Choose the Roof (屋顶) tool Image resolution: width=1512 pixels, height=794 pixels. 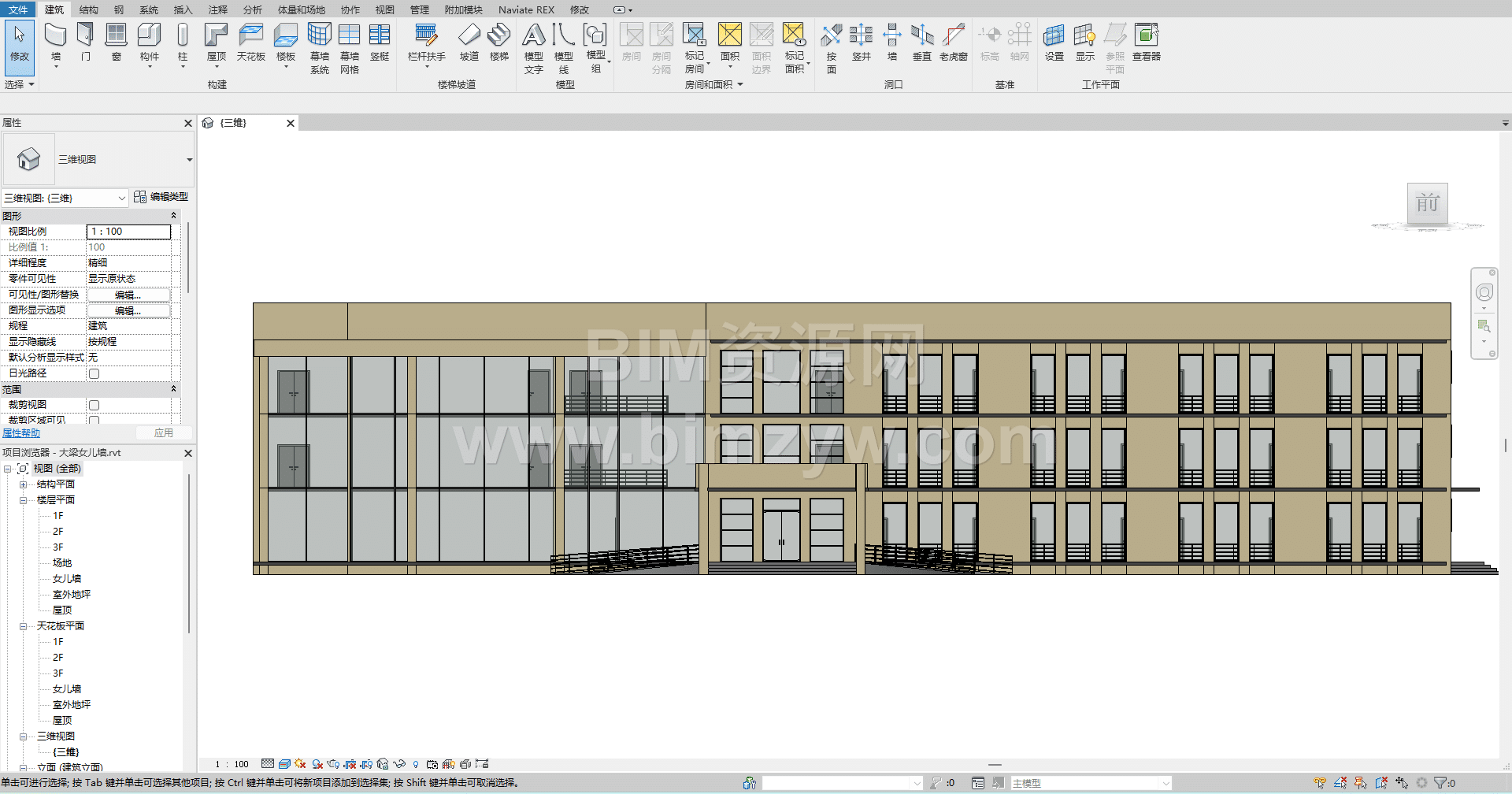coord(216,36)
